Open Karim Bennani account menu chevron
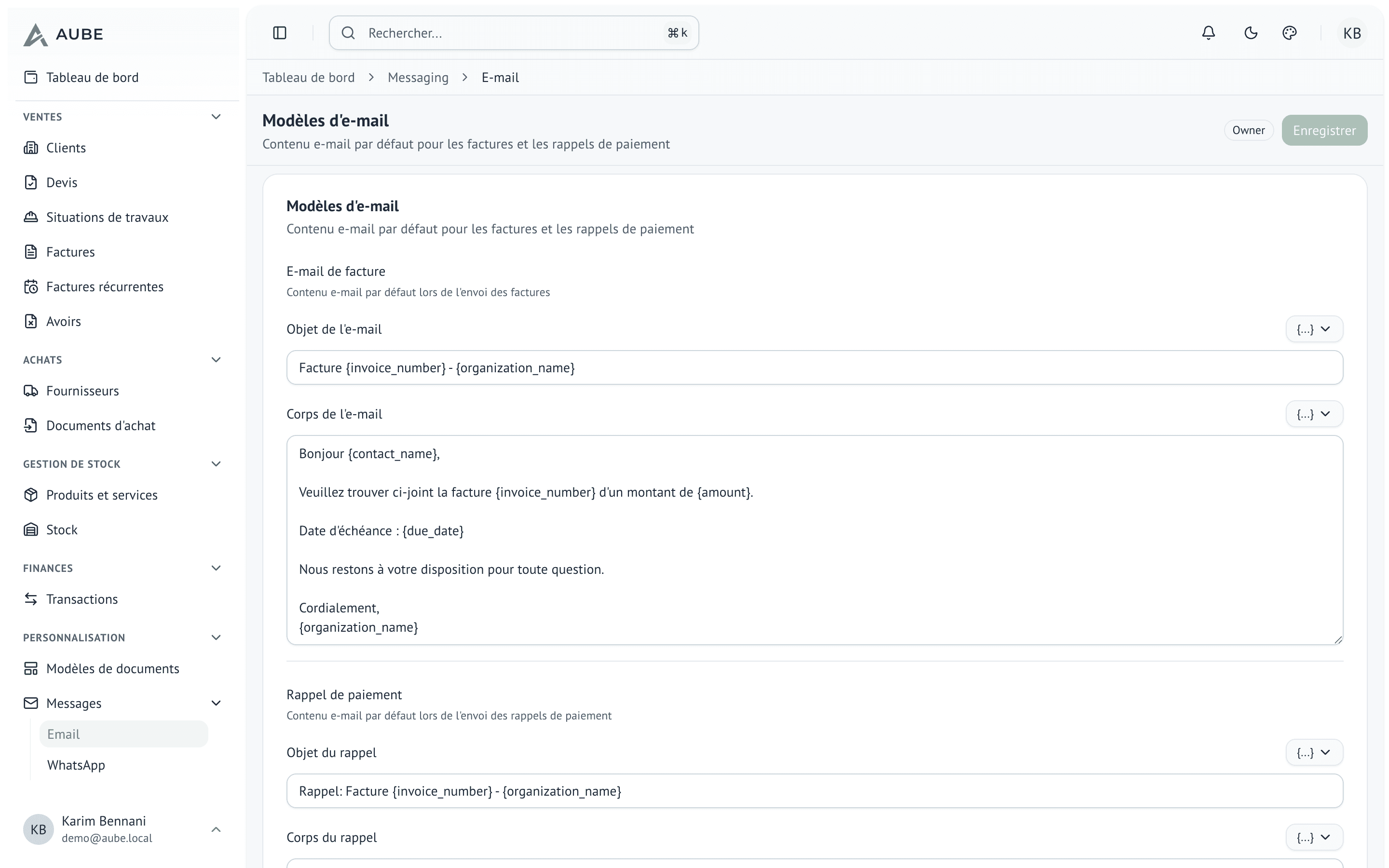Screen dimensions: 1389x868 point(217,829)
